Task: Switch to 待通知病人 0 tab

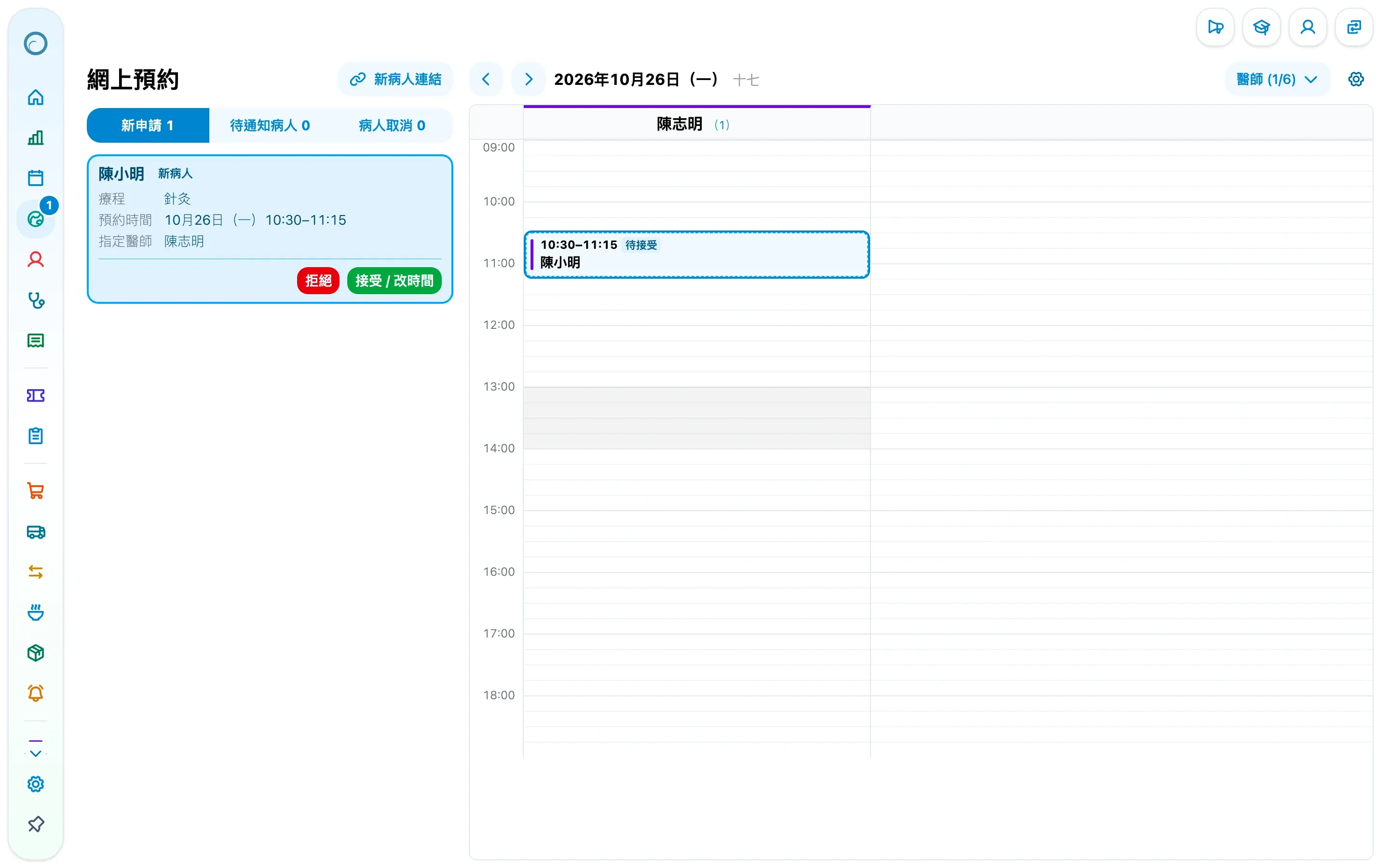Action: [x=270, y=125]
